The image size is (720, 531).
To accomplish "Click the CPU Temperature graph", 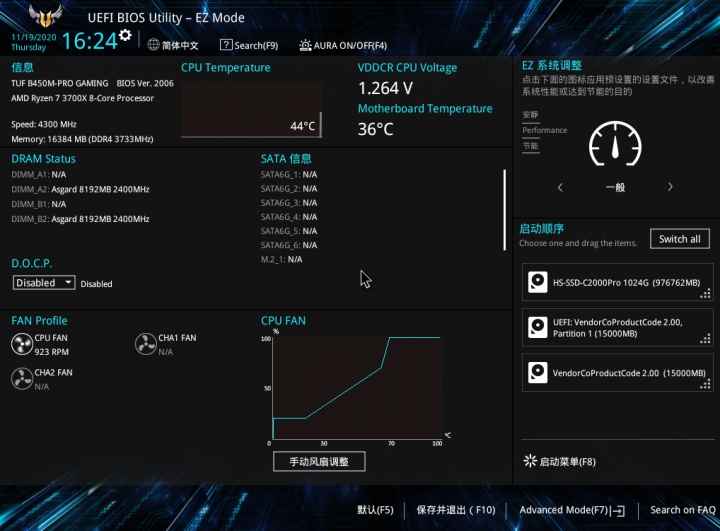I will [252, 109].
